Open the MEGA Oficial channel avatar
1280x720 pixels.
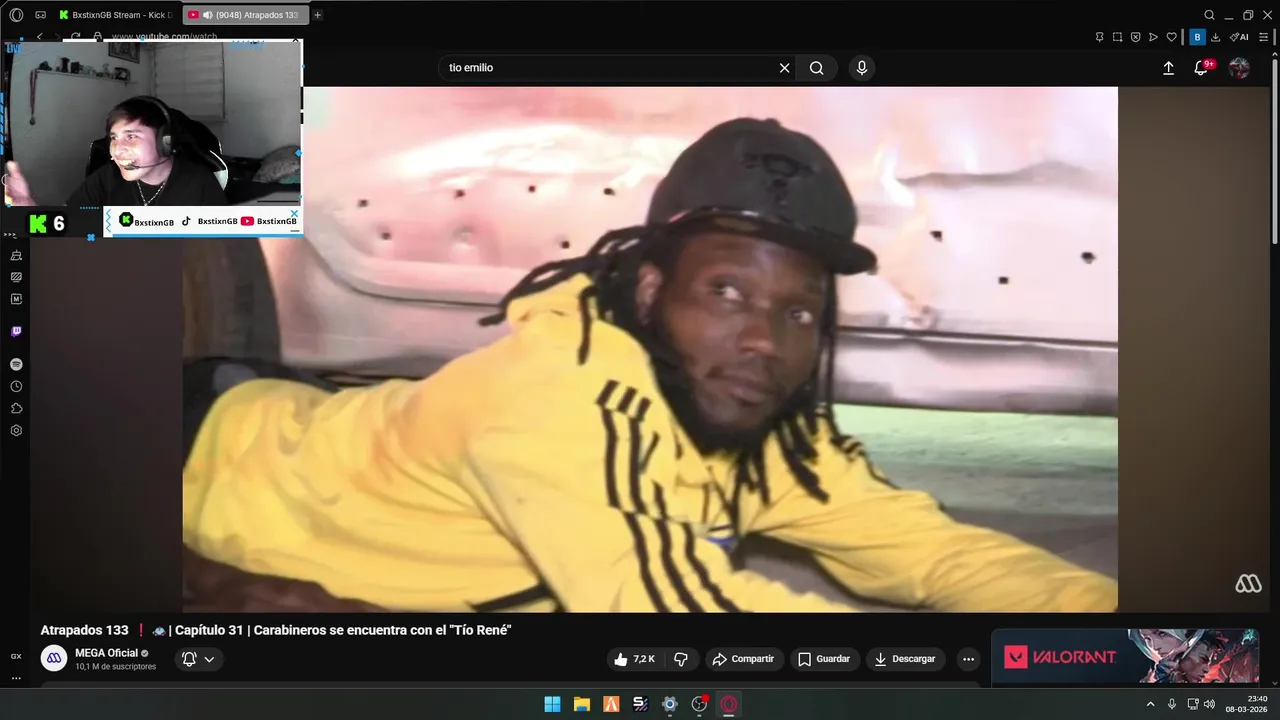tap(55, 658)
